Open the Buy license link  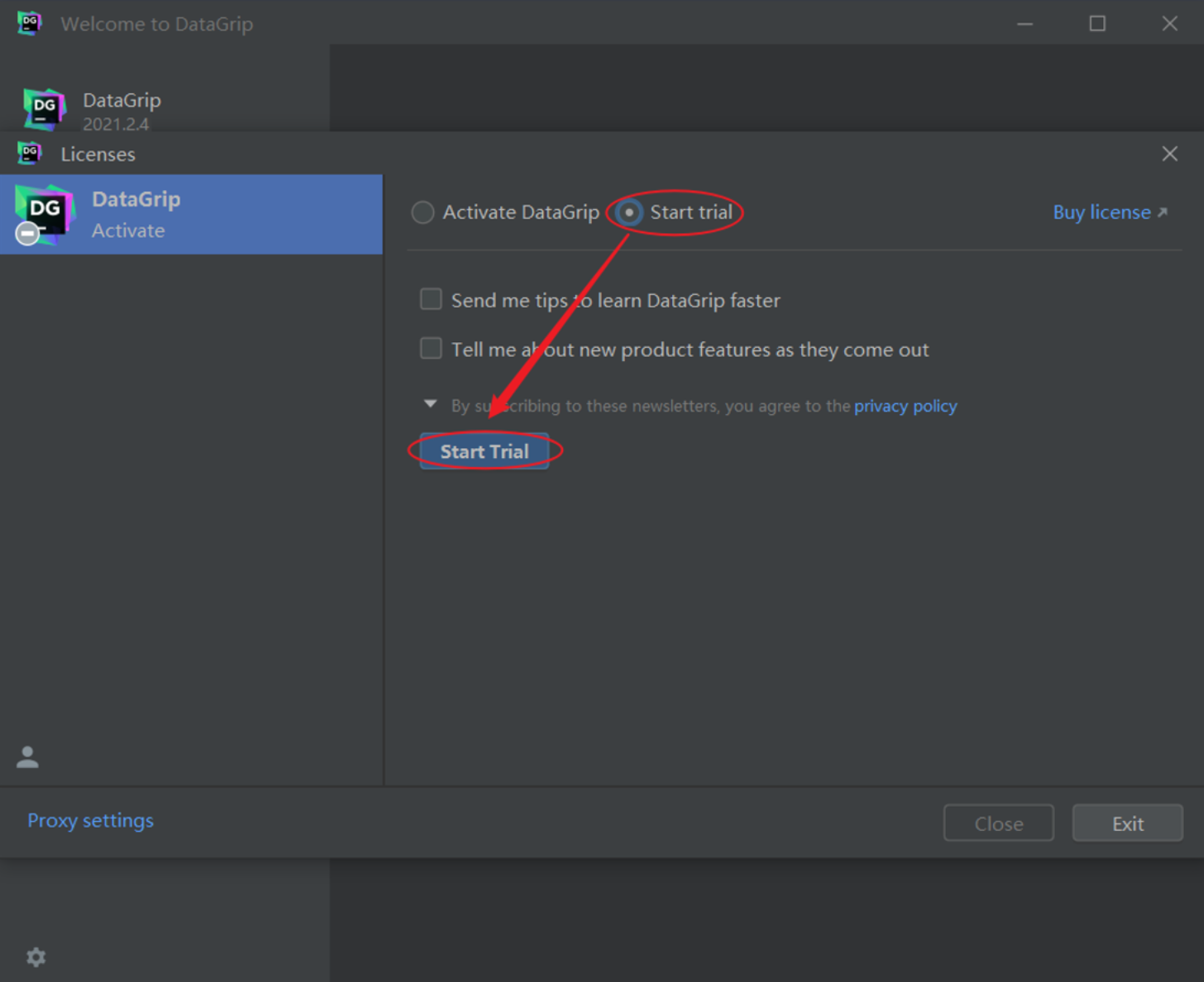[x=1110, y=212]
